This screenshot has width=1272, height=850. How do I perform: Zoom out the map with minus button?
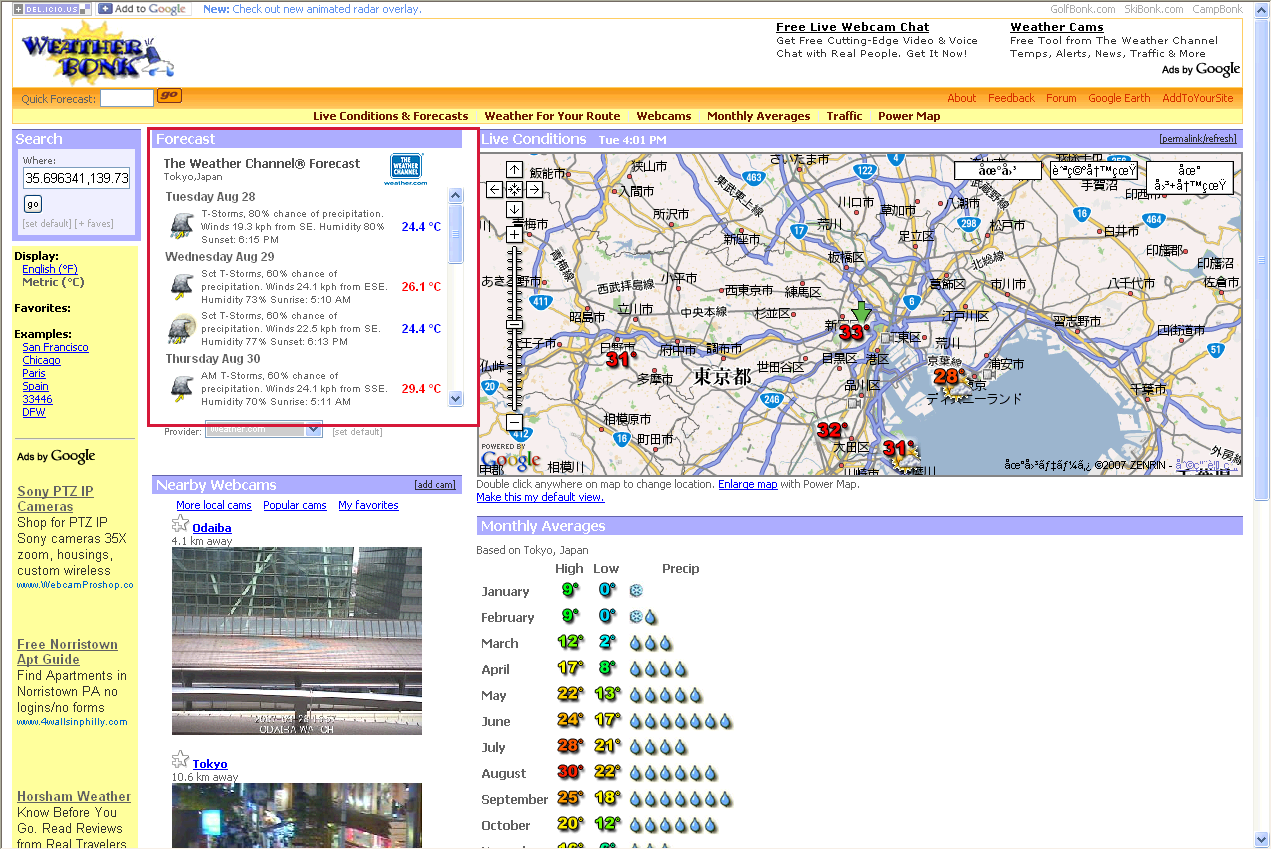coord(514,422)
